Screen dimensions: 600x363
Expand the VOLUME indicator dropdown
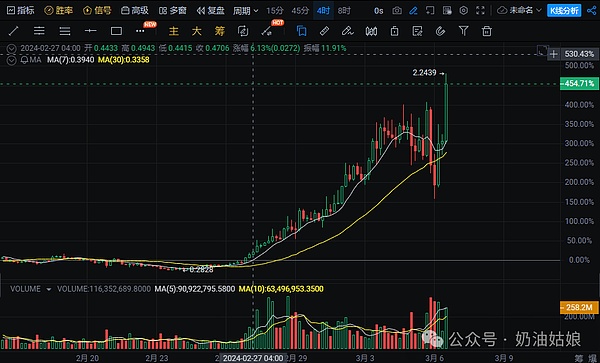click(x=49, y=289)
